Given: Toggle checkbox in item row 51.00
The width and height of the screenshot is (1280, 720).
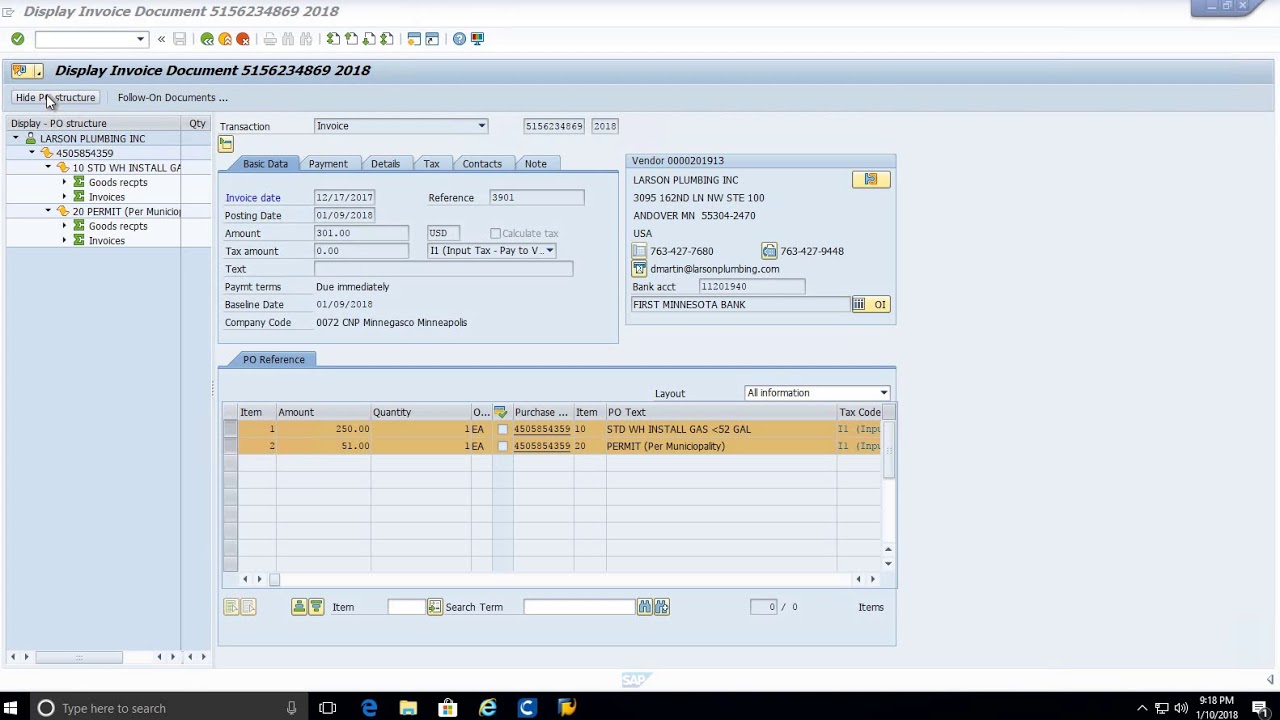Looking at the screenshot, I should pyautogui.click(x=503, y=446).
